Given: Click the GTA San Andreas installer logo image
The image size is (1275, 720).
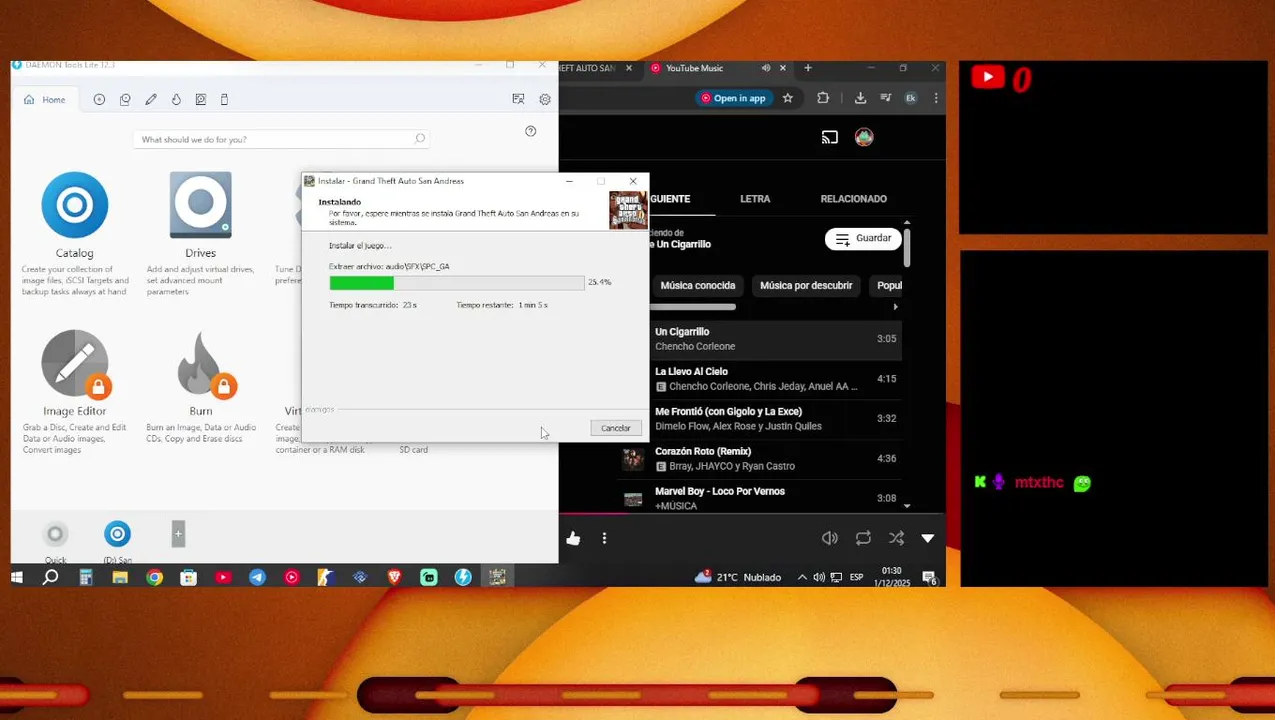Looking at the screenshot, I should pos(628,210).
